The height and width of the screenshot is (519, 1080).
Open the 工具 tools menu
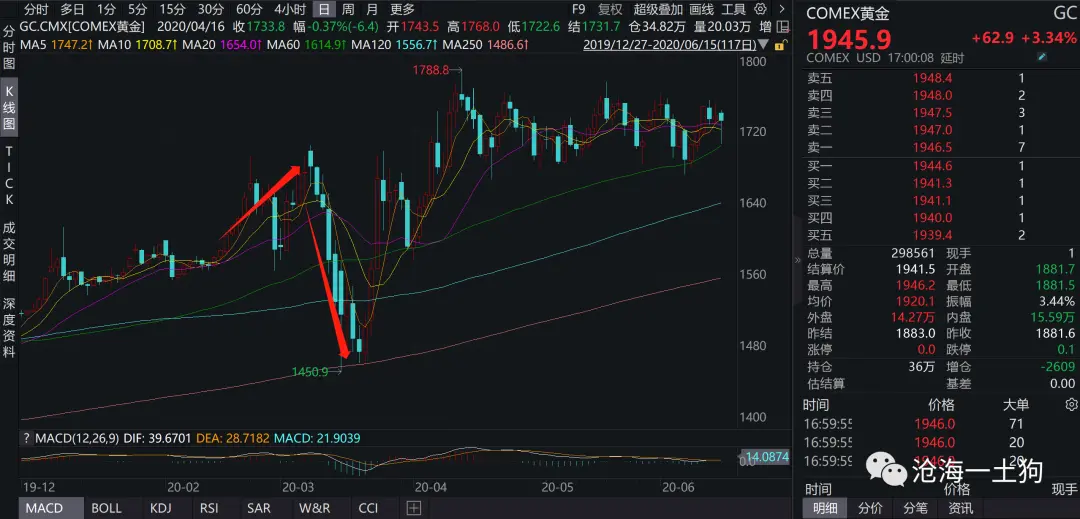pos(734,10)
